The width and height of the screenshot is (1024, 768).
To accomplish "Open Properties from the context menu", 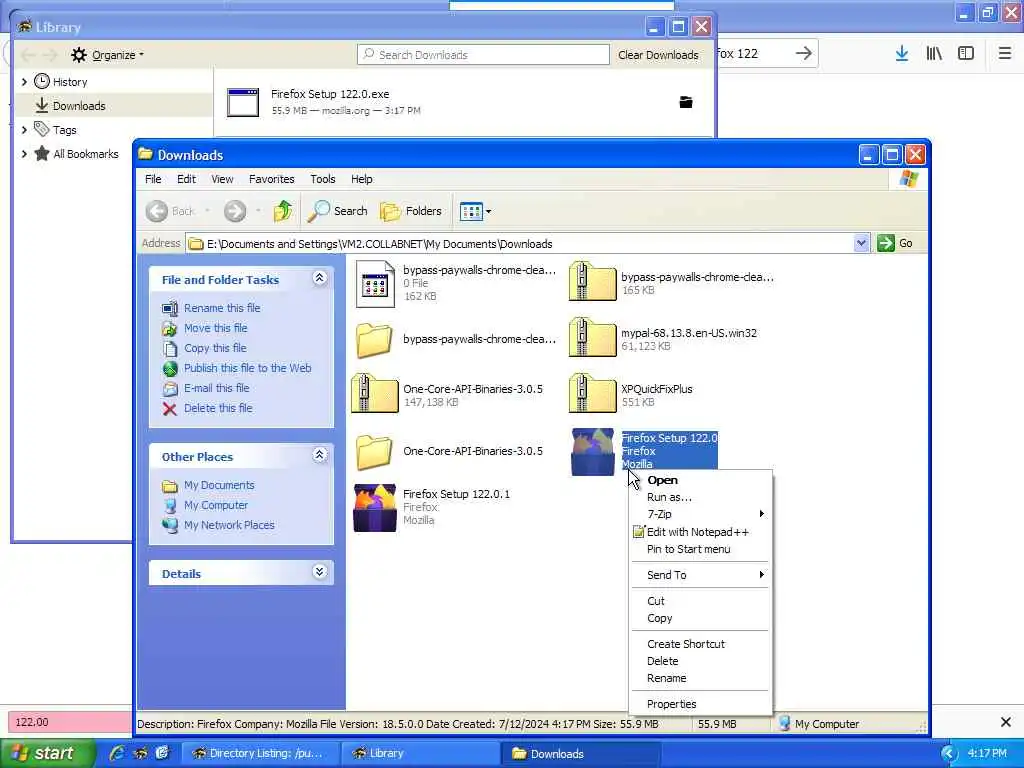I will click(x=671, y=704).
